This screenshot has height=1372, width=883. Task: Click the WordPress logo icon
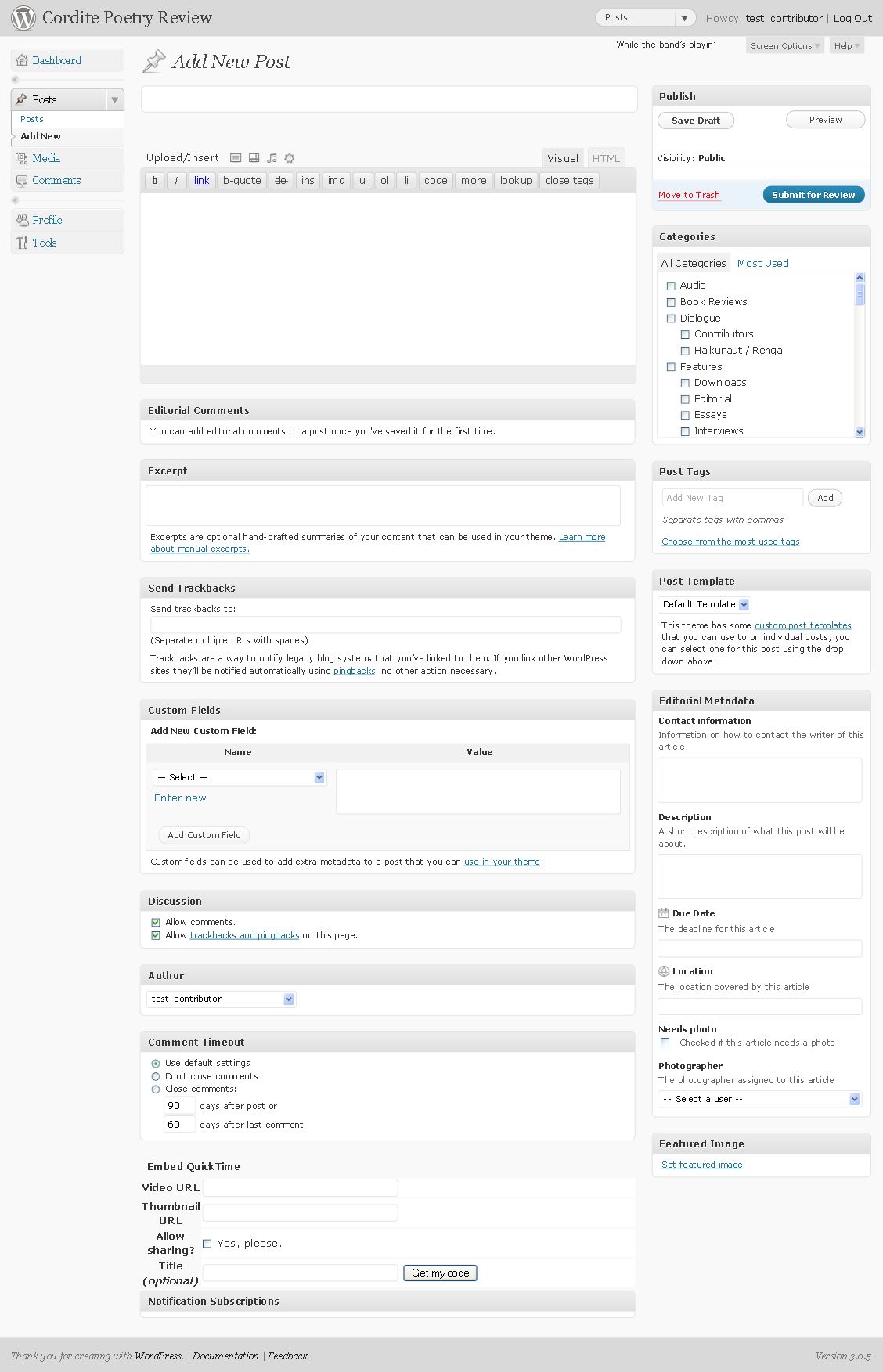23,18
